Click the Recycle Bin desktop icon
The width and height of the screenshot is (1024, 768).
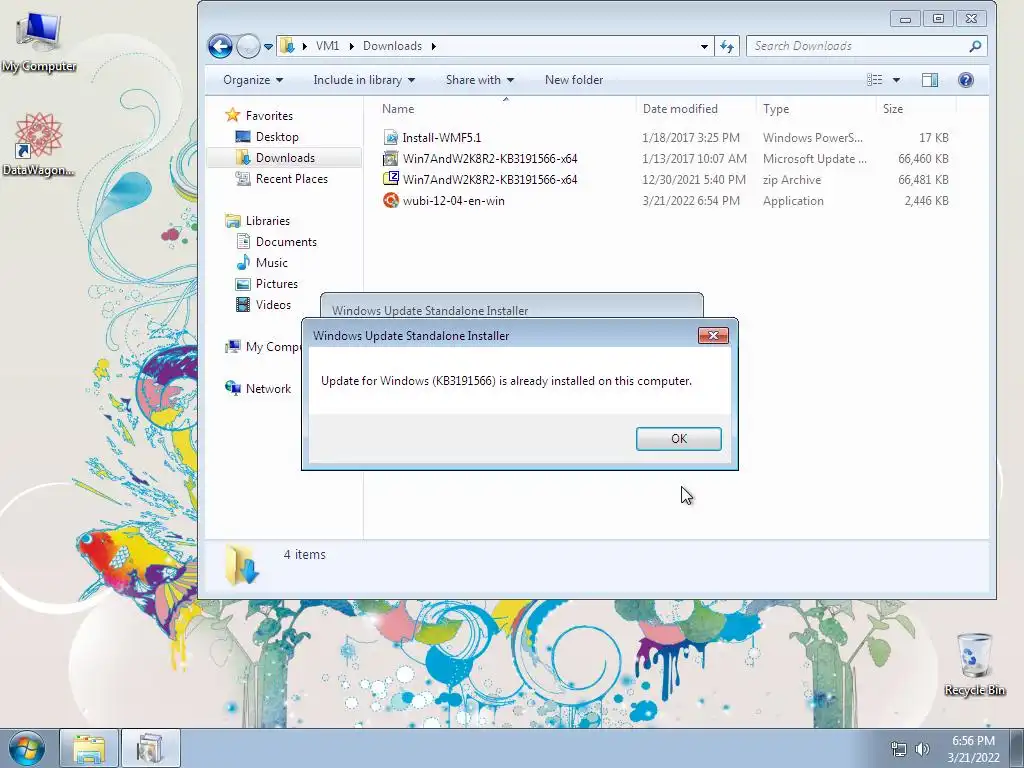pyautogui.click(x=975, y=665)
